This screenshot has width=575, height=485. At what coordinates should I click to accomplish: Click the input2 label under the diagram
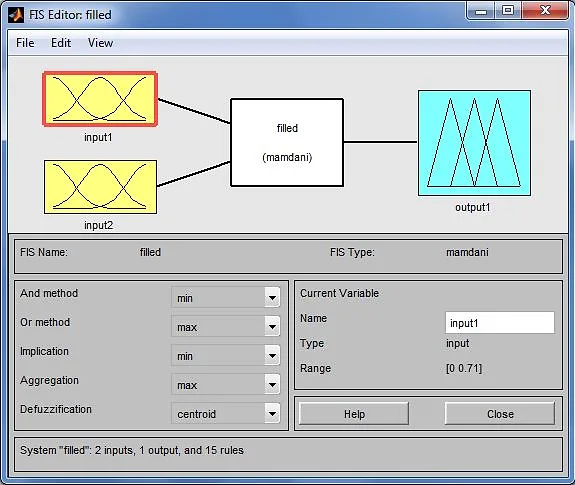98,225
